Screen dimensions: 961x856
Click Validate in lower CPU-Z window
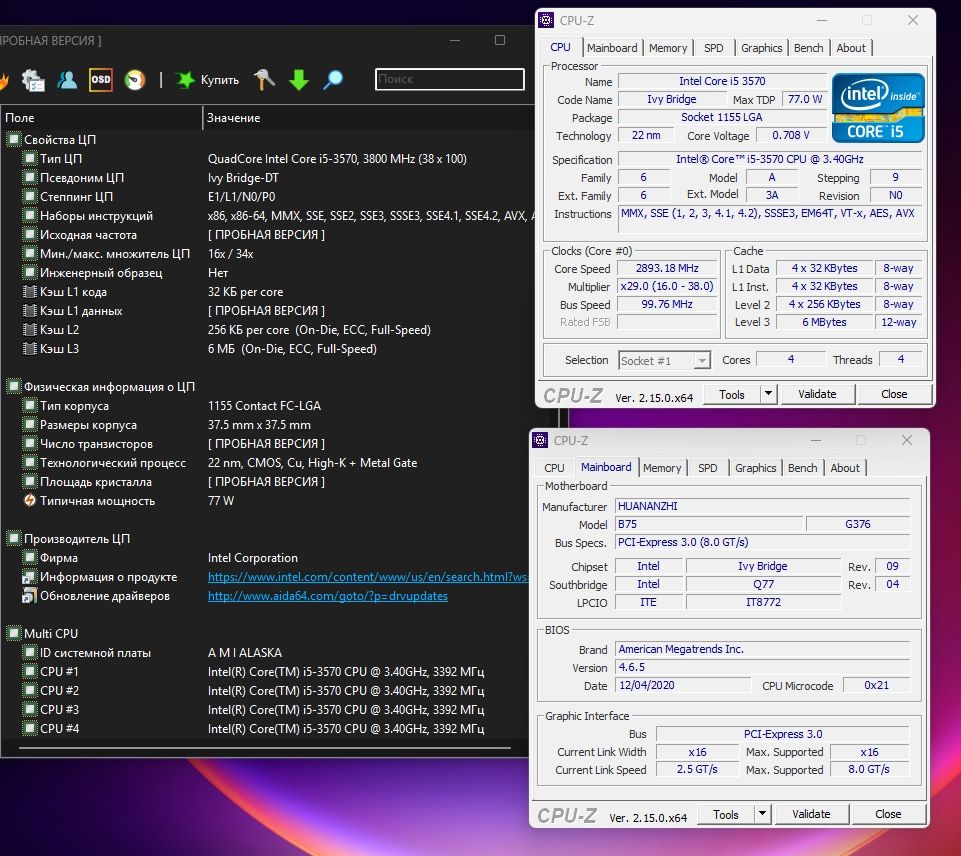(x=811, y=814)
